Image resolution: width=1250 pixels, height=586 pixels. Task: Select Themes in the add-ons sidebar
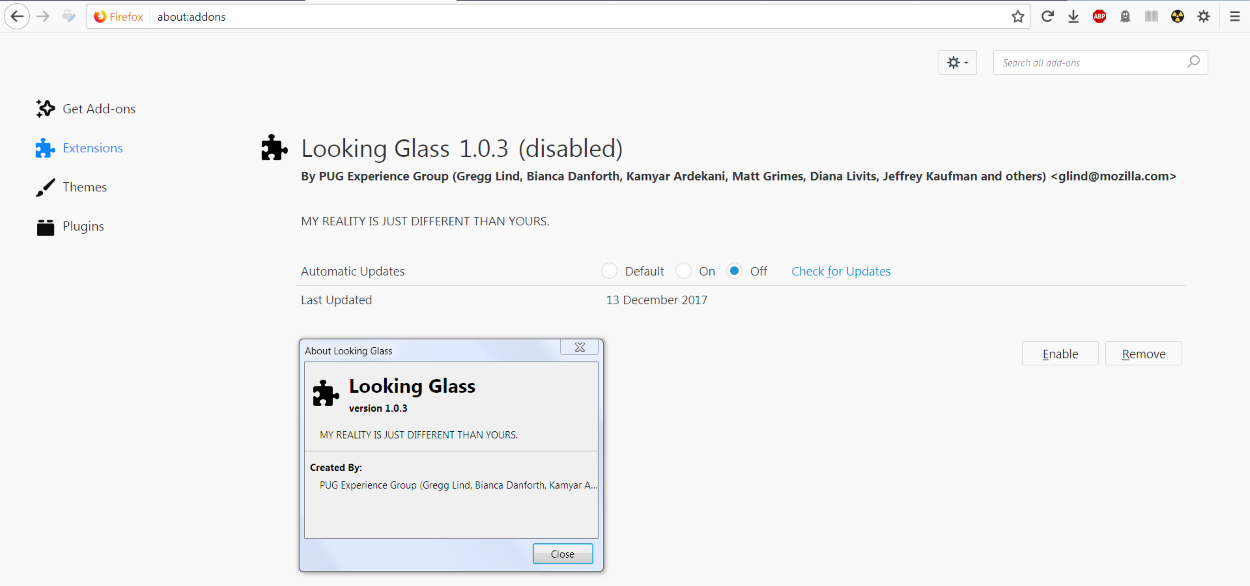tap(84, 187)
